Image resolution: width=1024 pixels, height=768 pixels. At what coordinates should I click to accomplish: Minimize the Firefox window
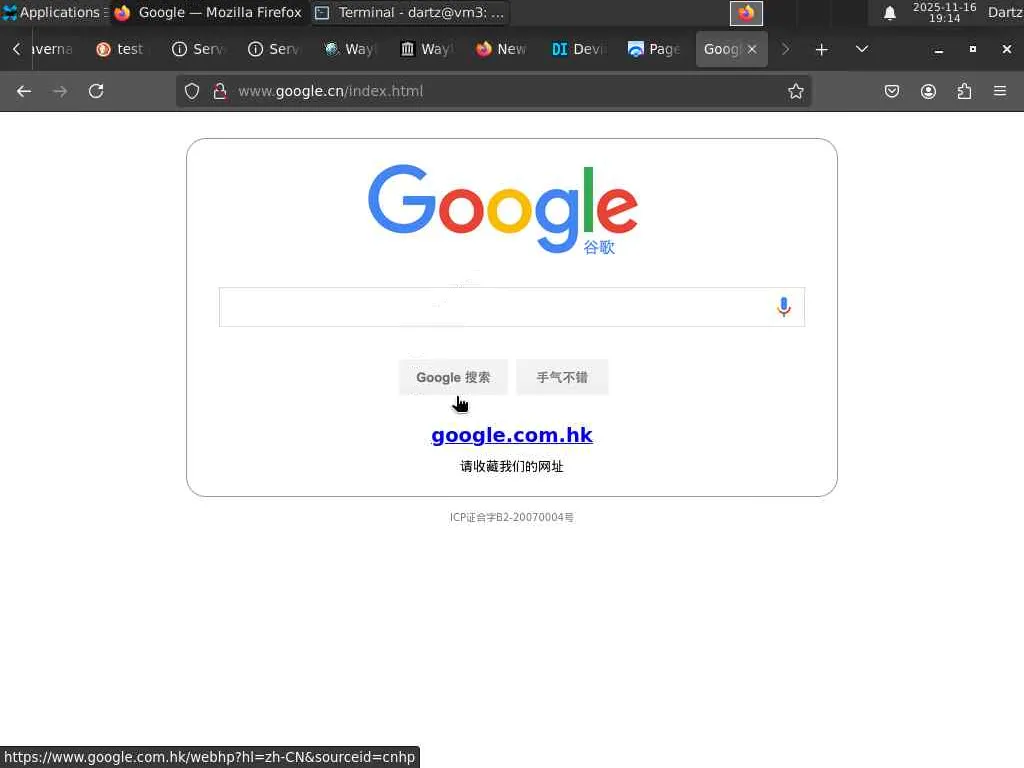(938, 50)
